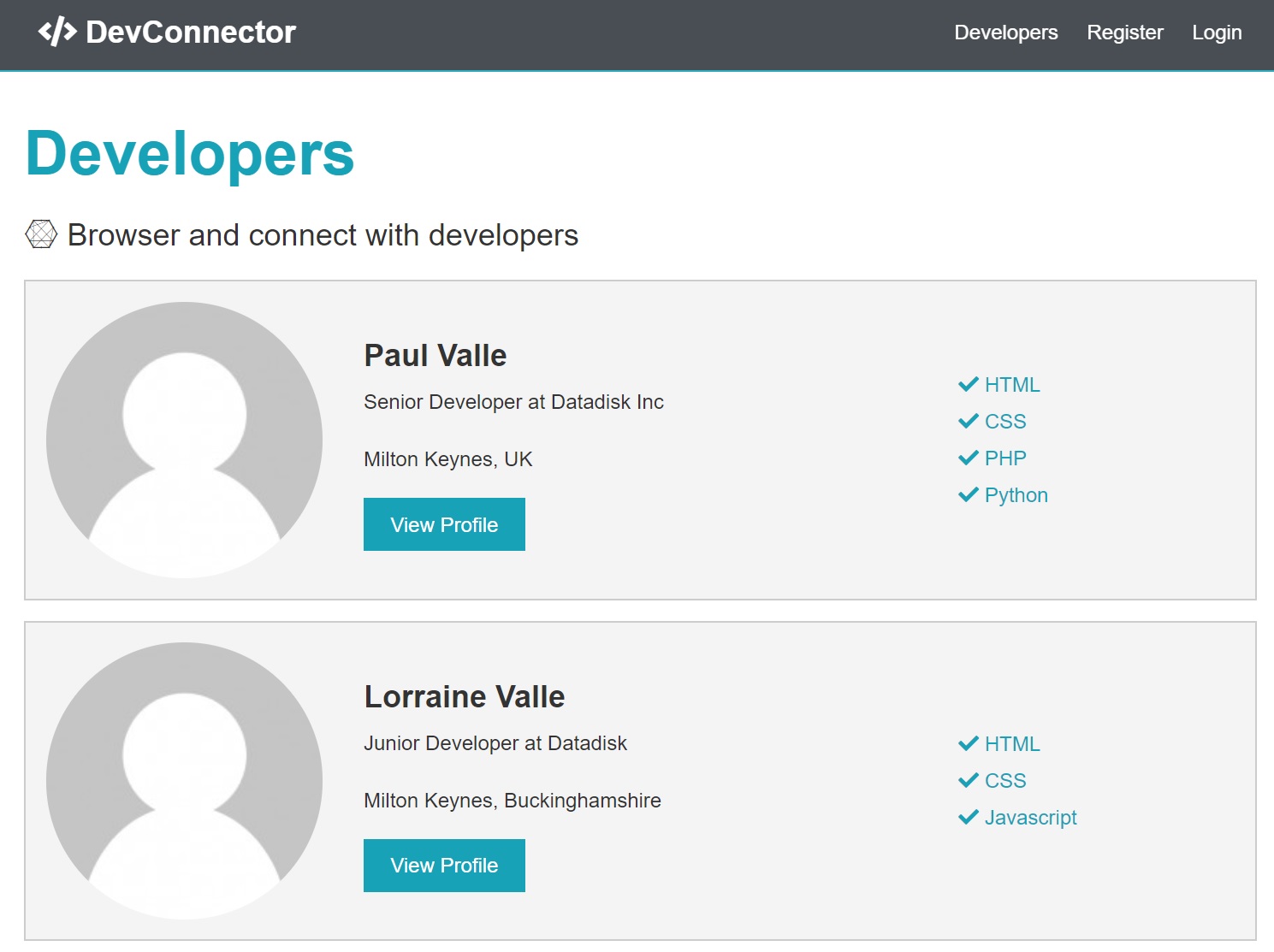Click the DevConnector brand name
1274x952 pixels.
click(x=191, y=33)
